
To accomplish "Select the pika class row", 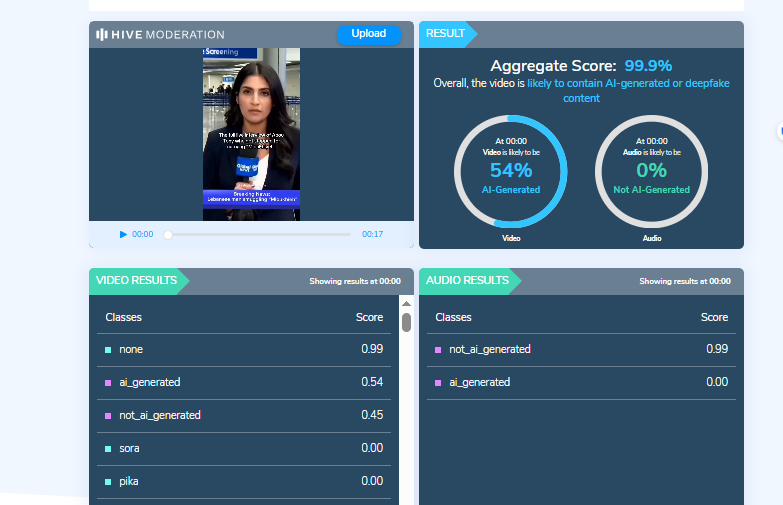I will 244,481.
